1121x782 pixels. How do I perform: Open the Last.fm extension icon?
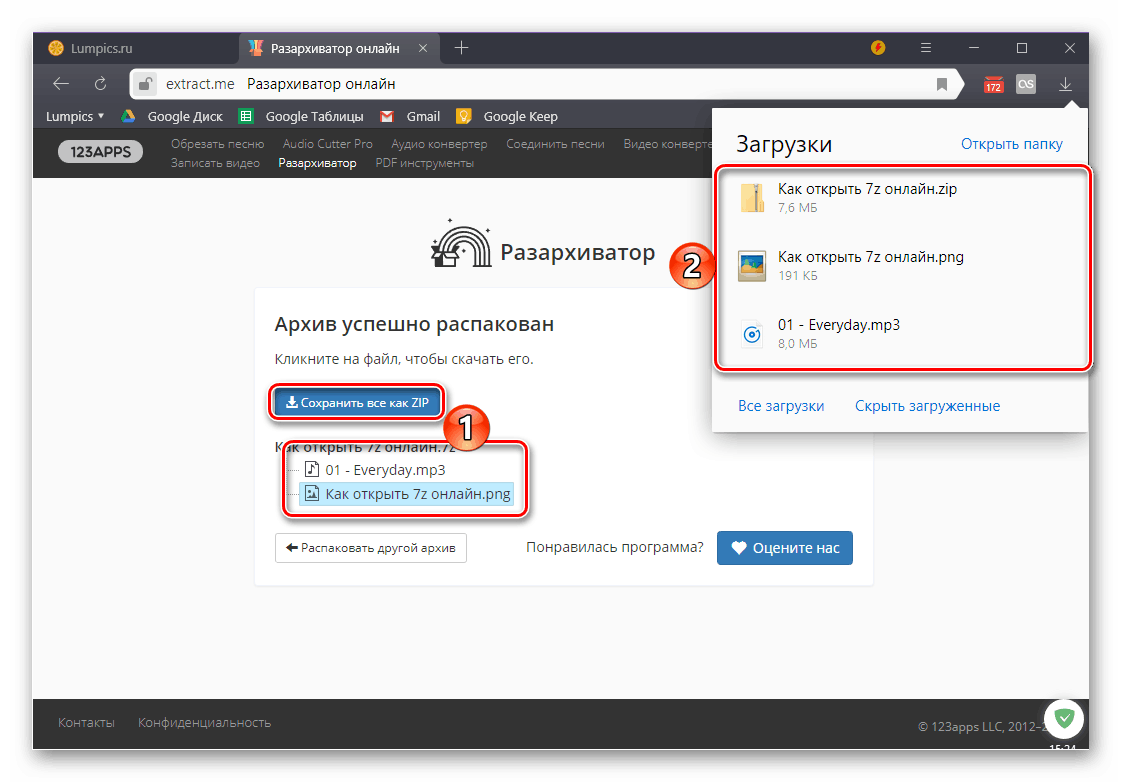(1026, 84)
